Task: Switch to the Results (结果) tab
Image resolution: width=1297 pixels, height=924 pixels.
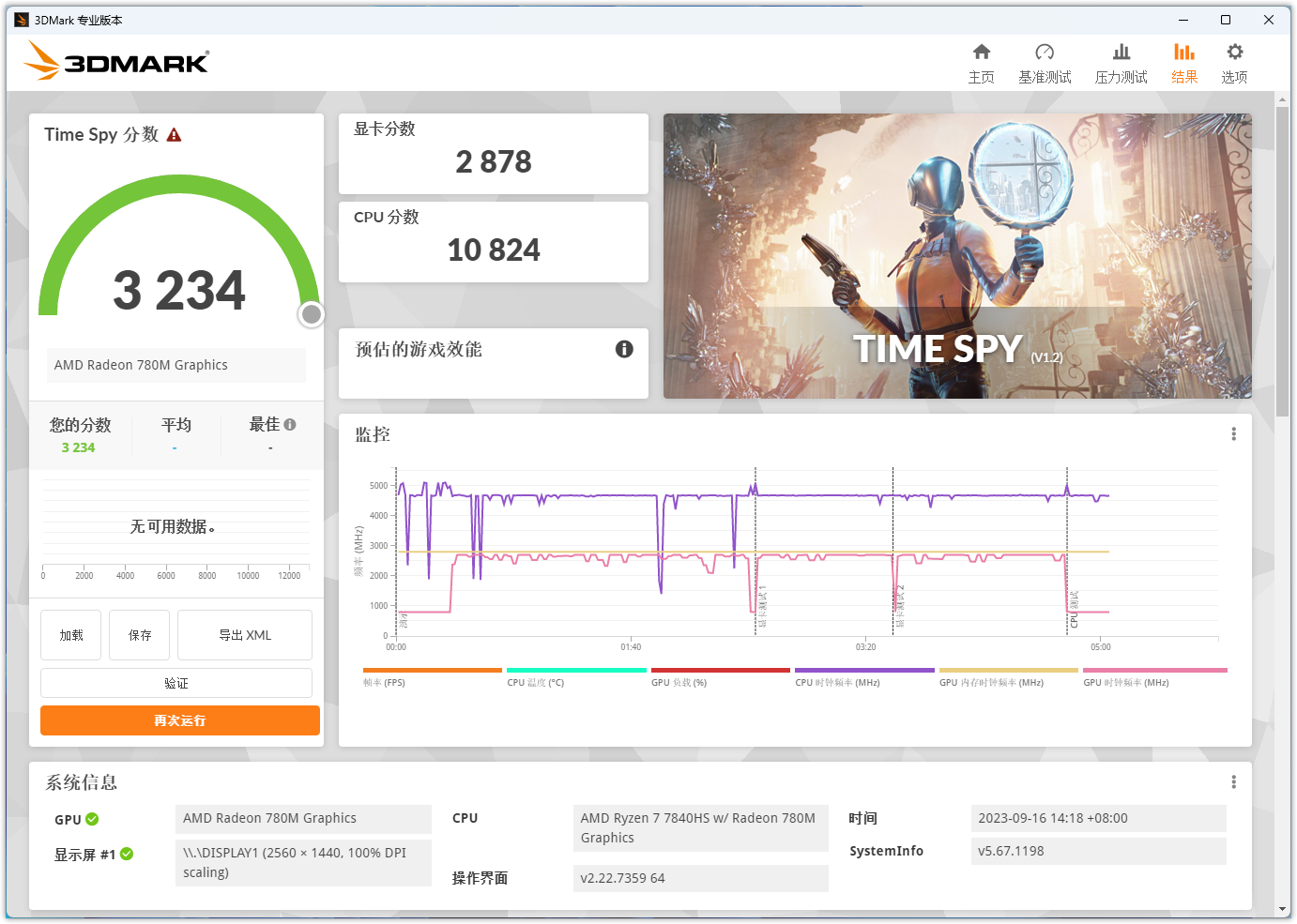Action: [1184, 63]
